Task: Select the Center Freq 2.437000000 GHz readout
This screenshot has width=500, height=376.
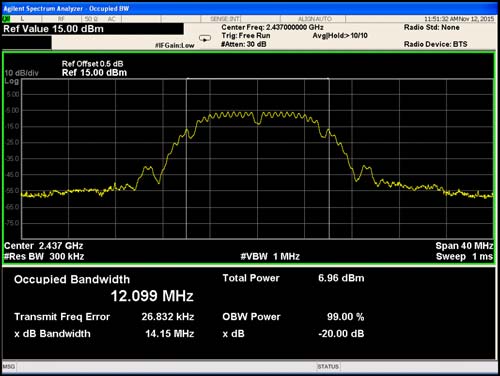Action: pyautogui.click(x=272, y=27)
